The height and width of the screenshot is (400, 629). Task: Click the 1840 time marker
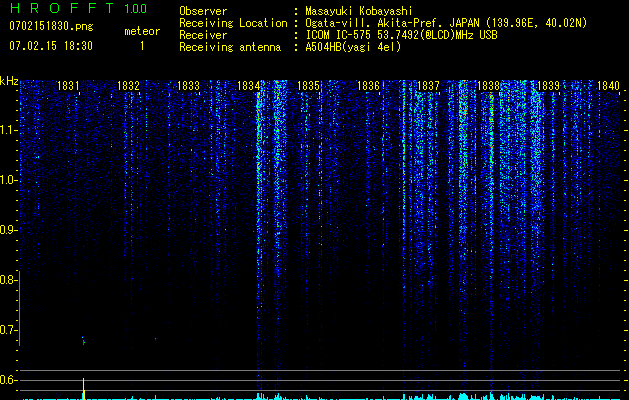(x=608, y=85)
